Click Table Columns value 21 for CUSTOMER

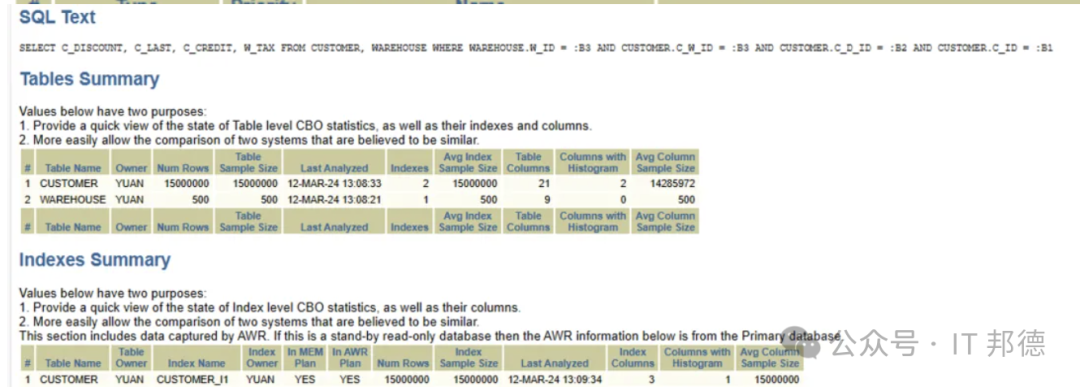tap(543, 184)
